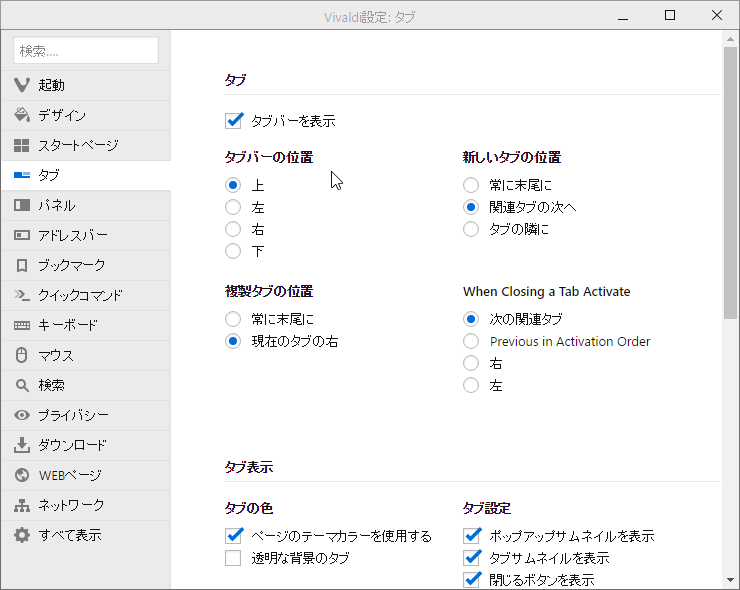Close the Vivaldi settings window
Image resolution: width=740 pixels, height=590 pixels.
tap(717, 16)
